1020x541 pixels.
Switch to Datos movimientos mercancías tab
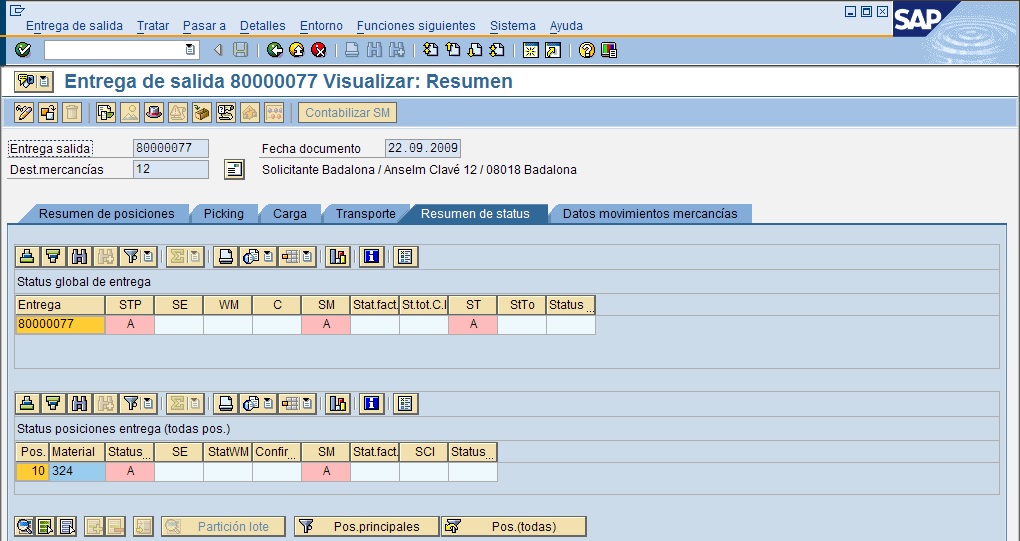click(x=650, y=214)
